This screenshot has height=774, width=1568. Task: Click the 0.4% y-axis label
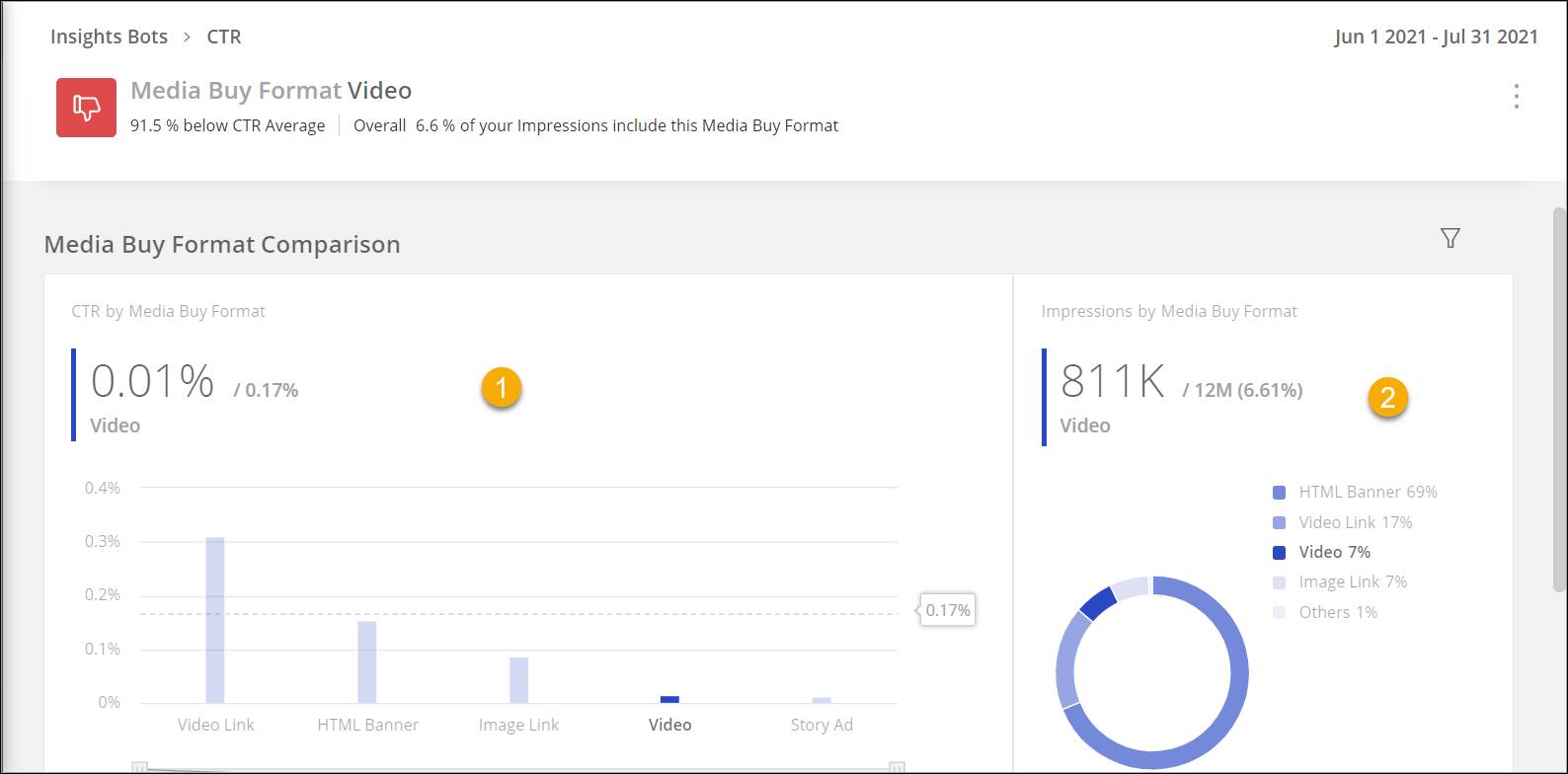pyautogui.click(x=103, y=488)
